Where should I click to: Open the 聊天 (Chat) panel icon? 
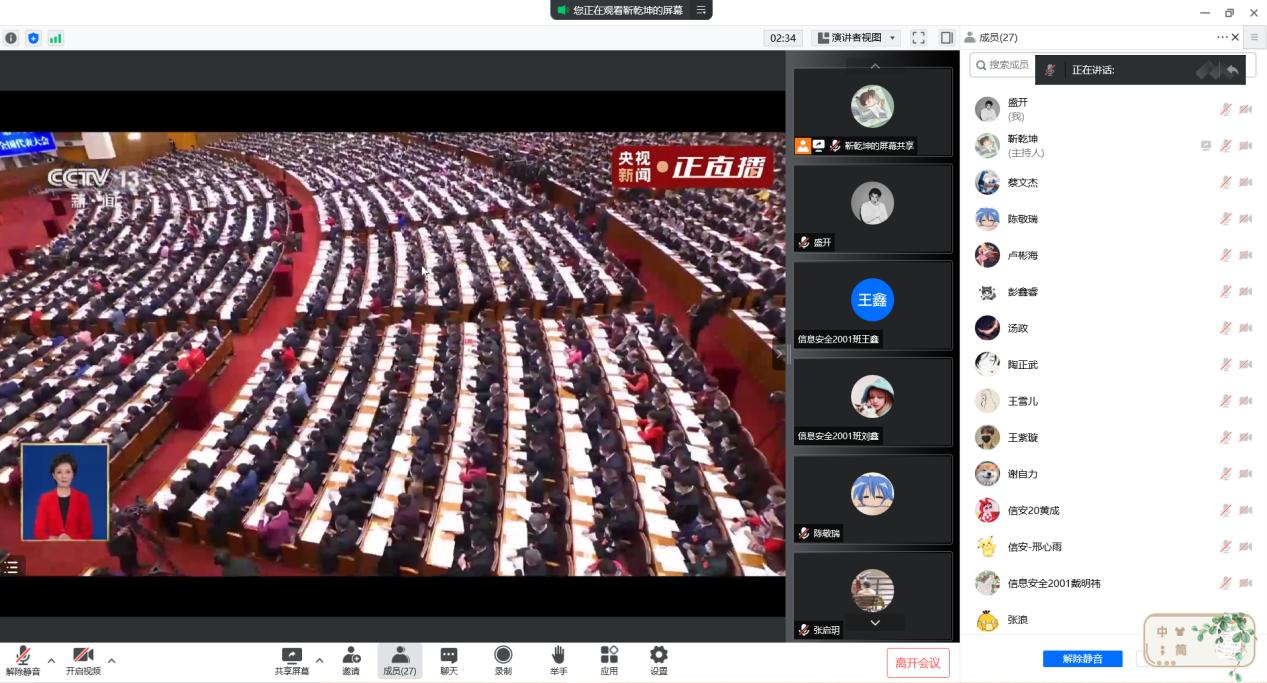click(449, 660)
